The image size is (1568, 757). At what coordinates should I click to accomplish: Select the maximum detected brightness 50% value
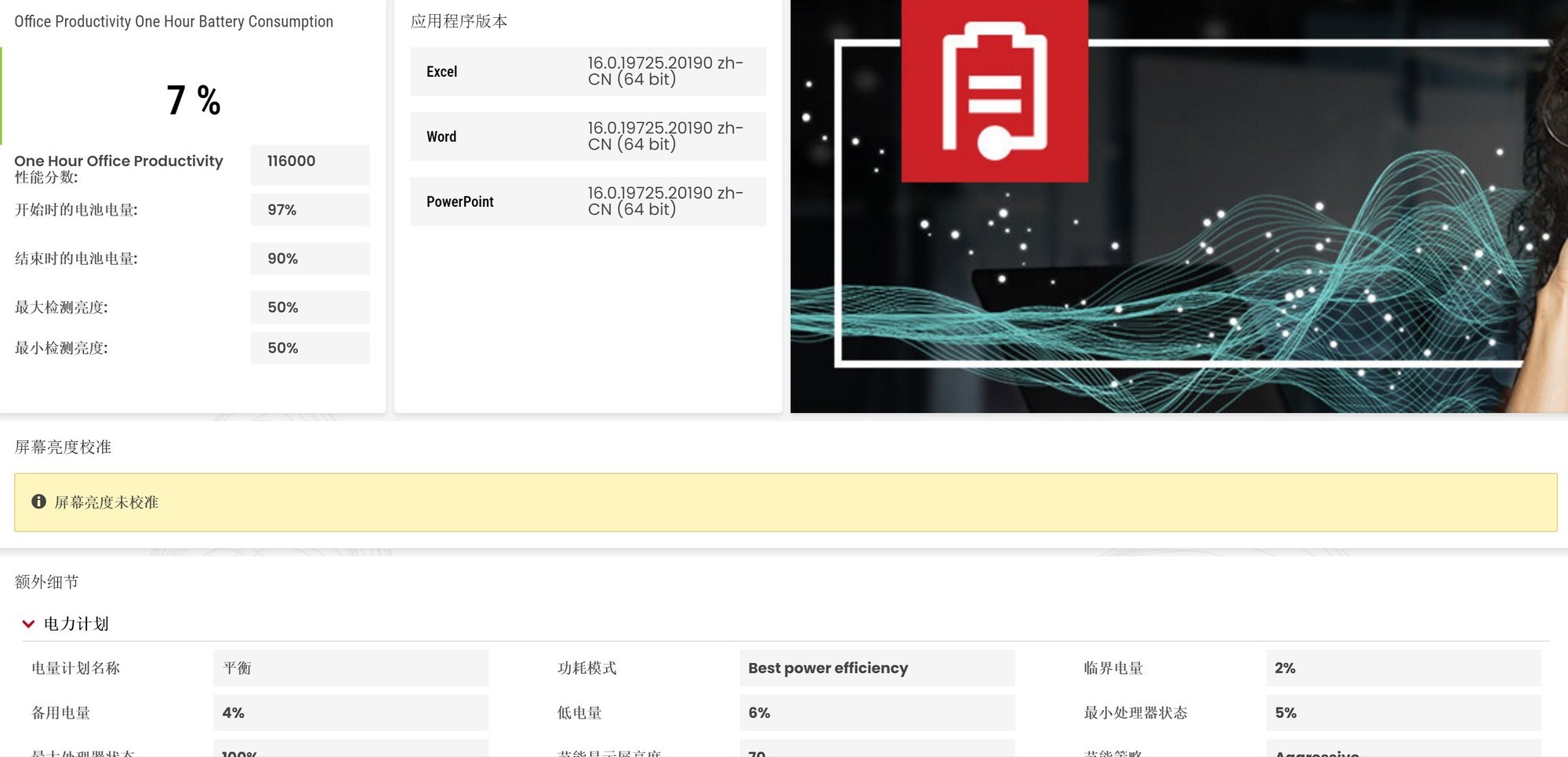tap(310, 306)
